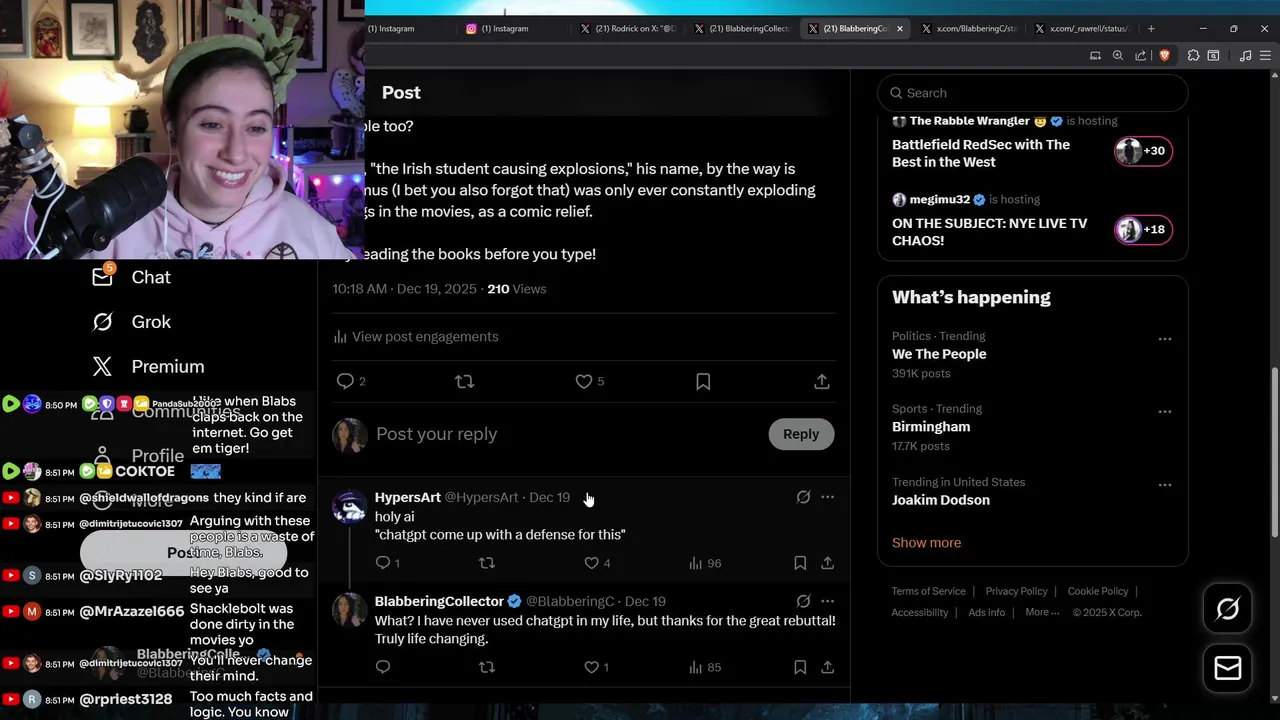Open BlabberingCollector profile name in reply
Image resolution: width=1280 pixels, height=720 pixels.
[439, 601]
